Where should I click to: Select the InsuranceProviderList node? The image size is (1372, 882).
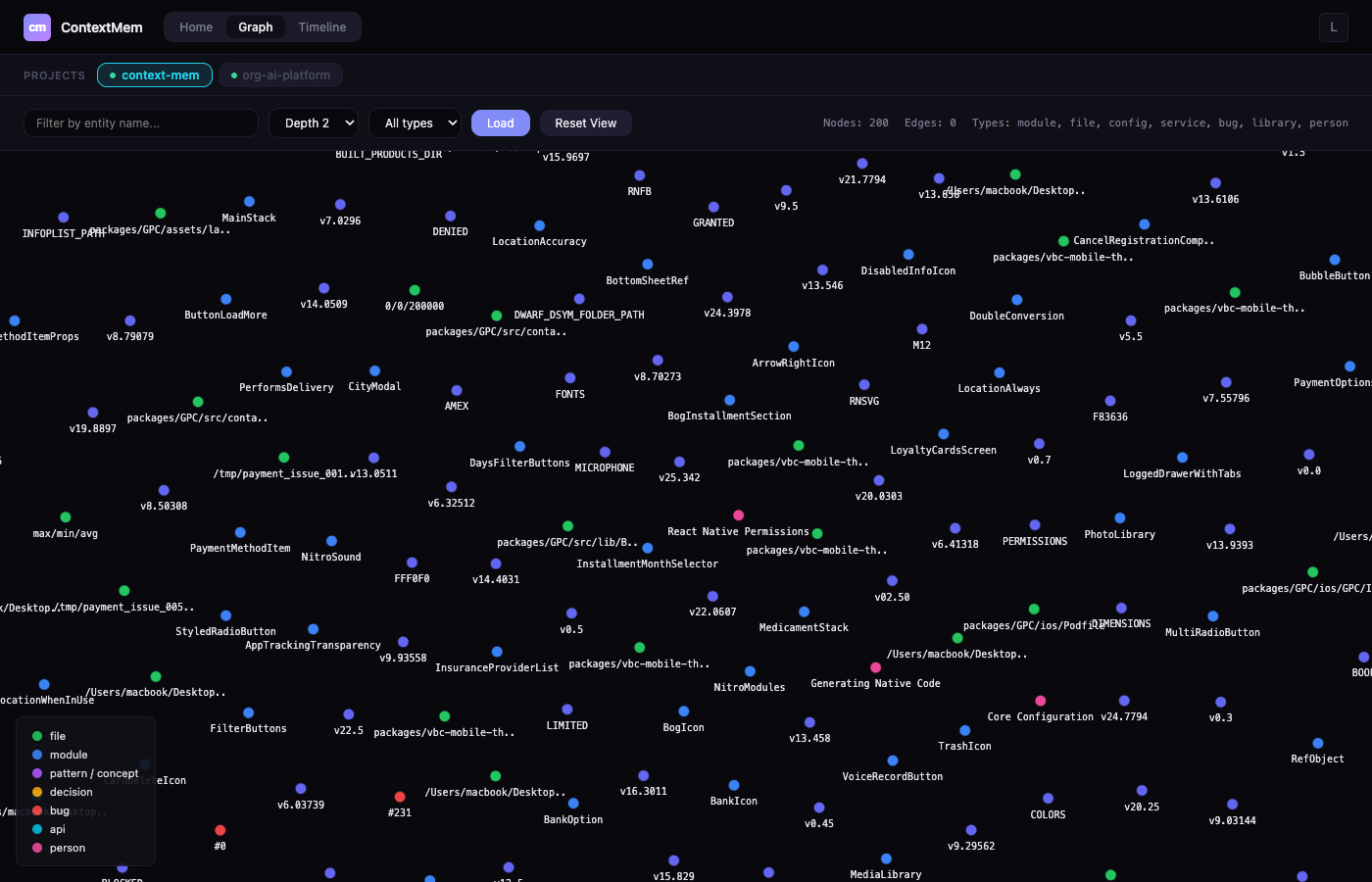click(x=497, y=652)
